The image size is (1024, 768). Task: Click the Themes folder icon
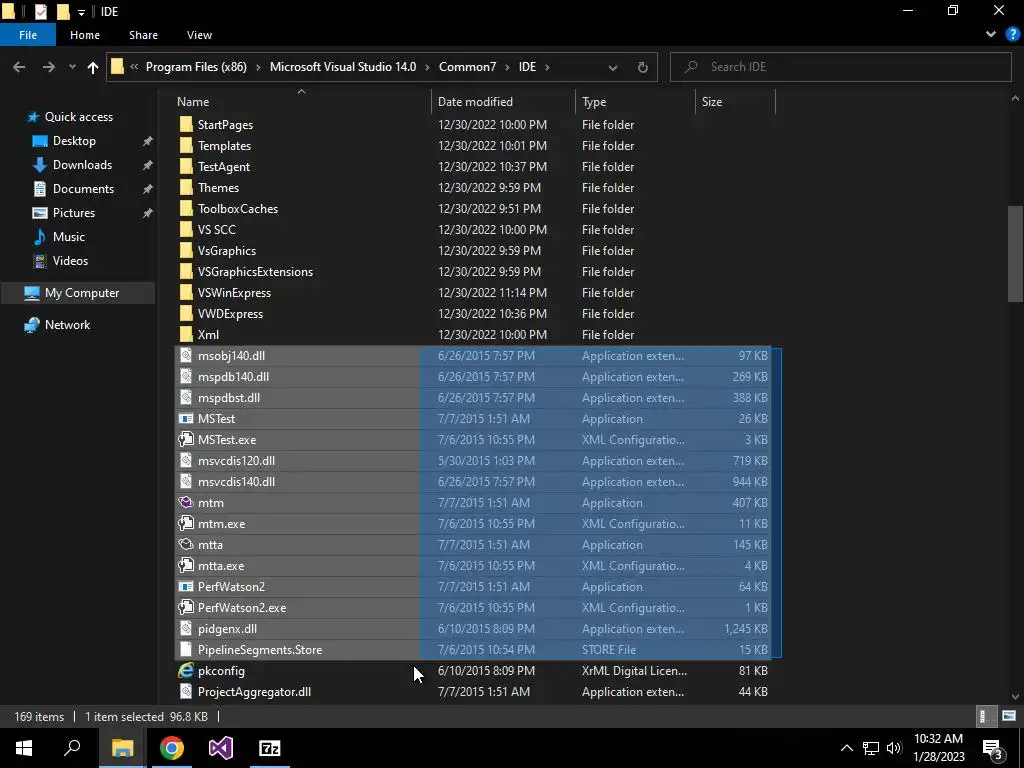click(x=186, y=187)
